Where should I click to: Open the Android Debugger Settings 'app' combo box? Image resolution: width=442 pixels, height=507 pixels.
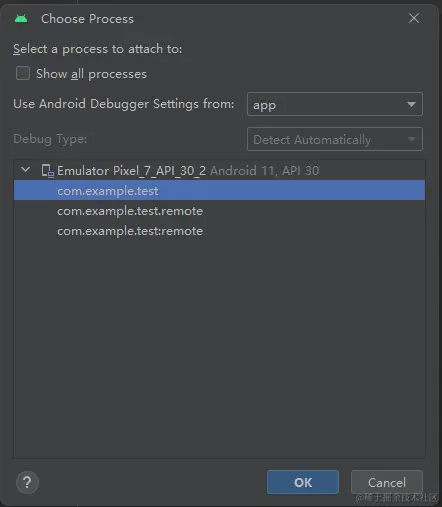click(335, 105)
